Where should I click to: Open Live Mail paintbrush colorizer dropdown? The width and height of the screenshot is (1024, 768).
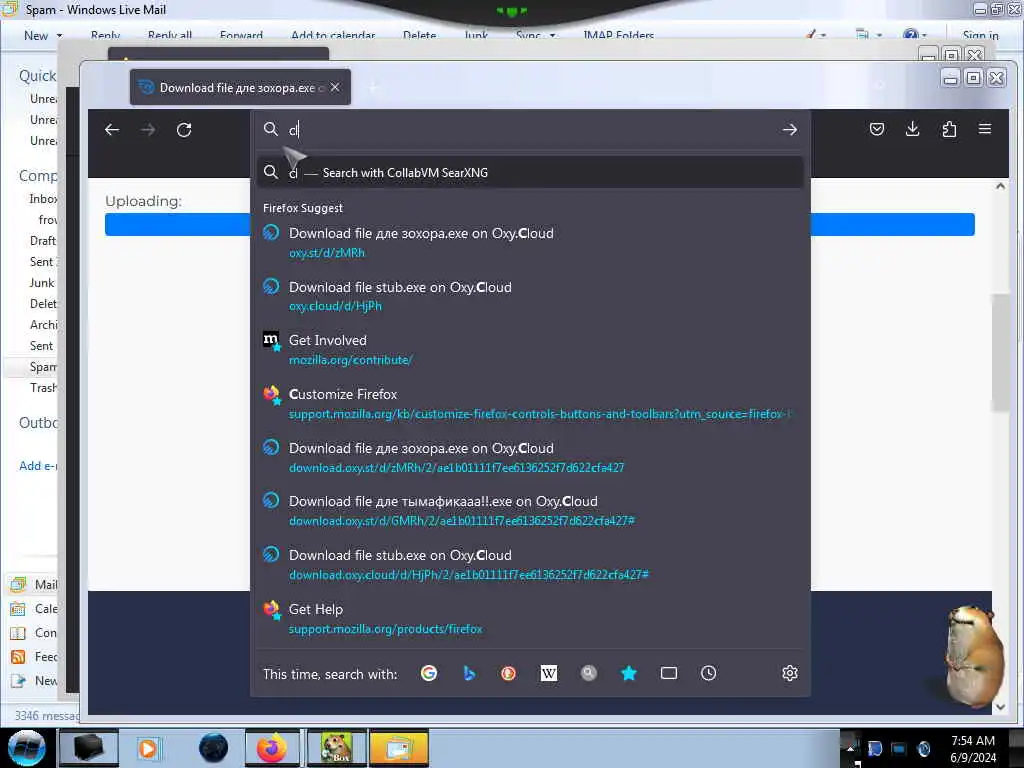(816, 35)
